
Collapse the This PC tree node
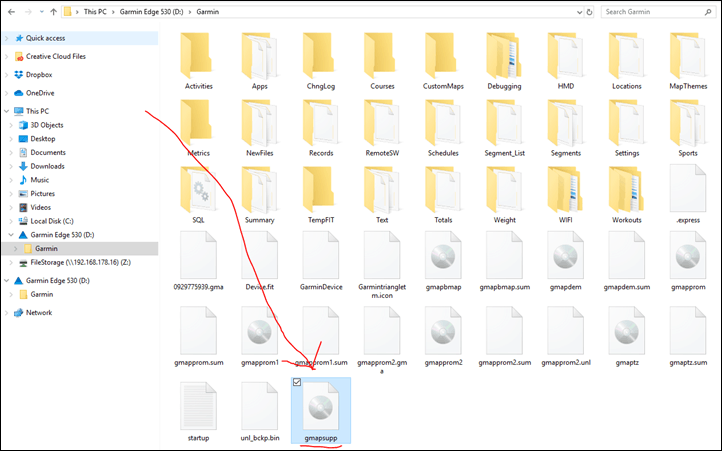[x=6, y=111]
